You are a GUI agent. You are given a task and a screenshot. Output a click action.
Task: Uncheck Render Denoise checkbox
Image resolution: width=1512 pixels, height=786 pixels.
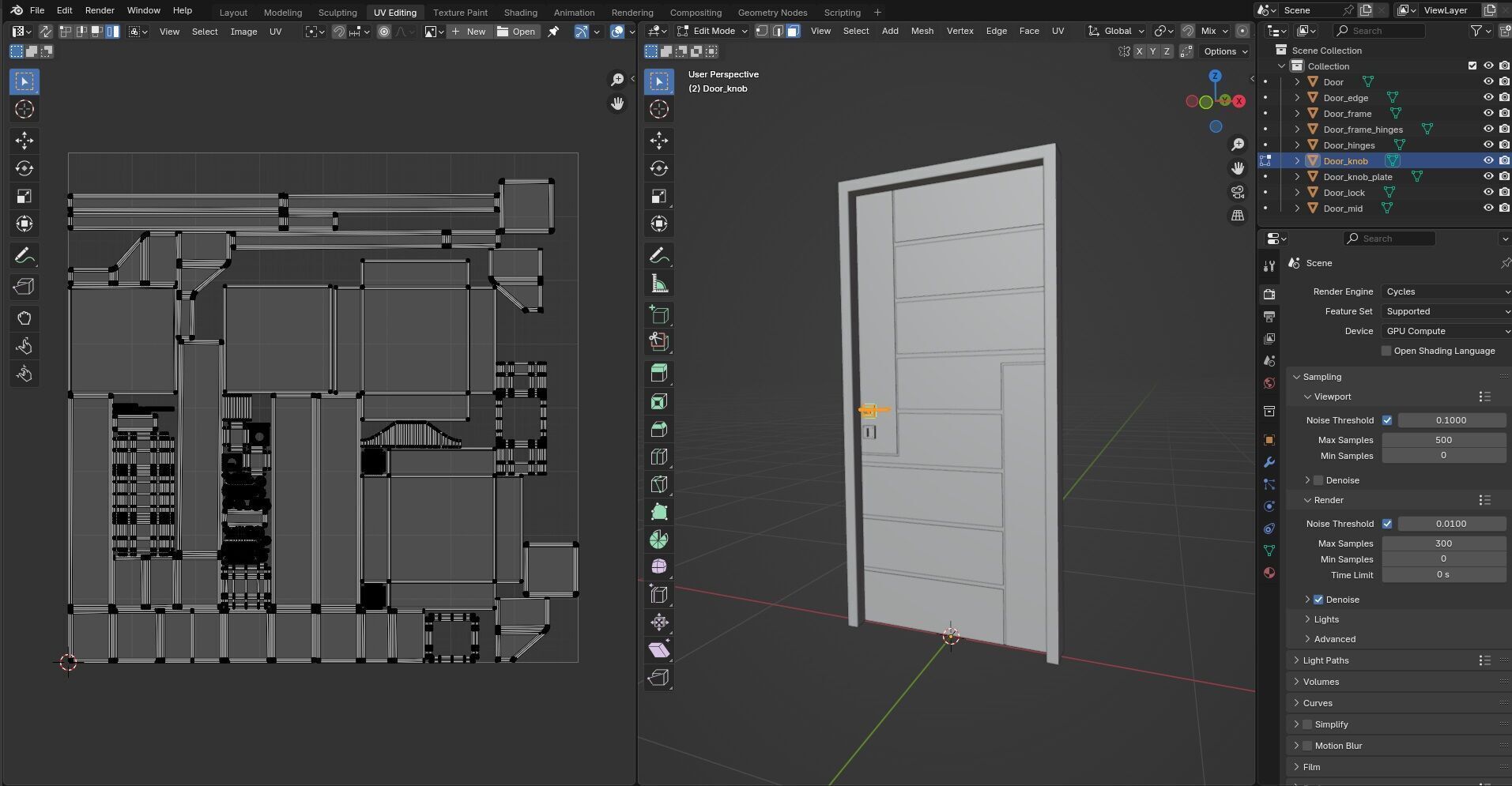(1318, 600)
